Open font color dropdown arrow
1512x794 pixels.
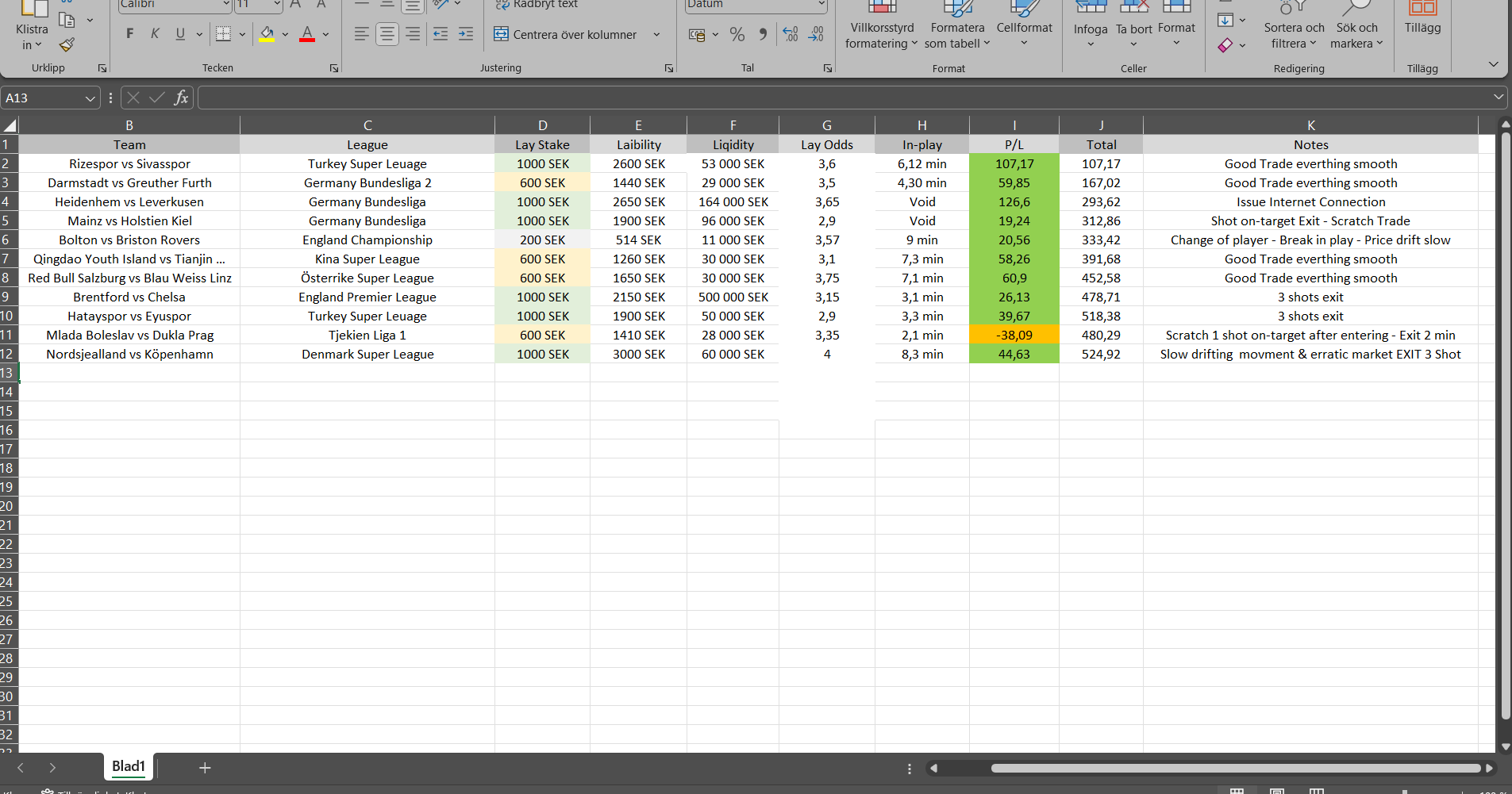(325, 34)
